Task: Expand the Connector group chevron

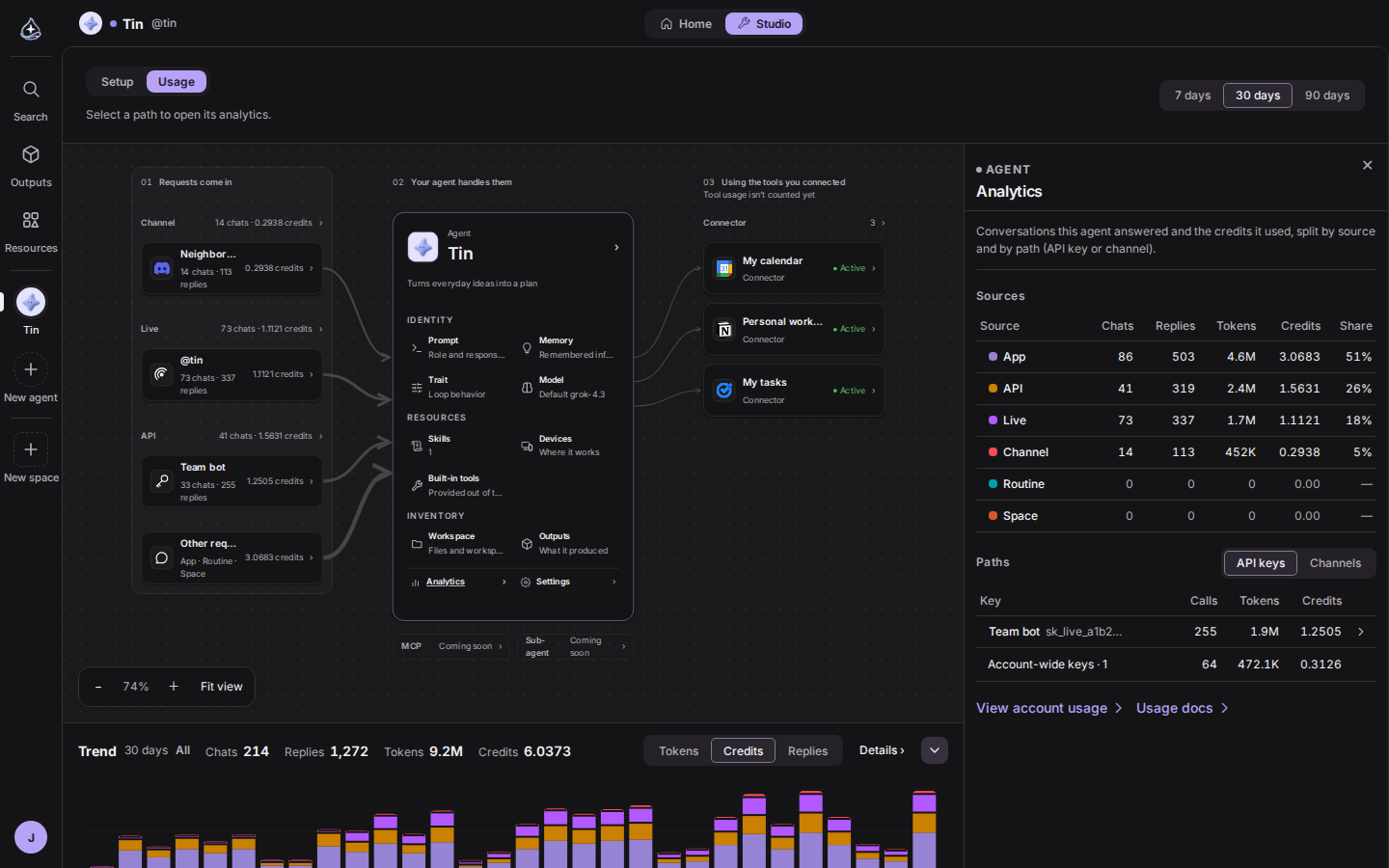Action: [884, 223]
